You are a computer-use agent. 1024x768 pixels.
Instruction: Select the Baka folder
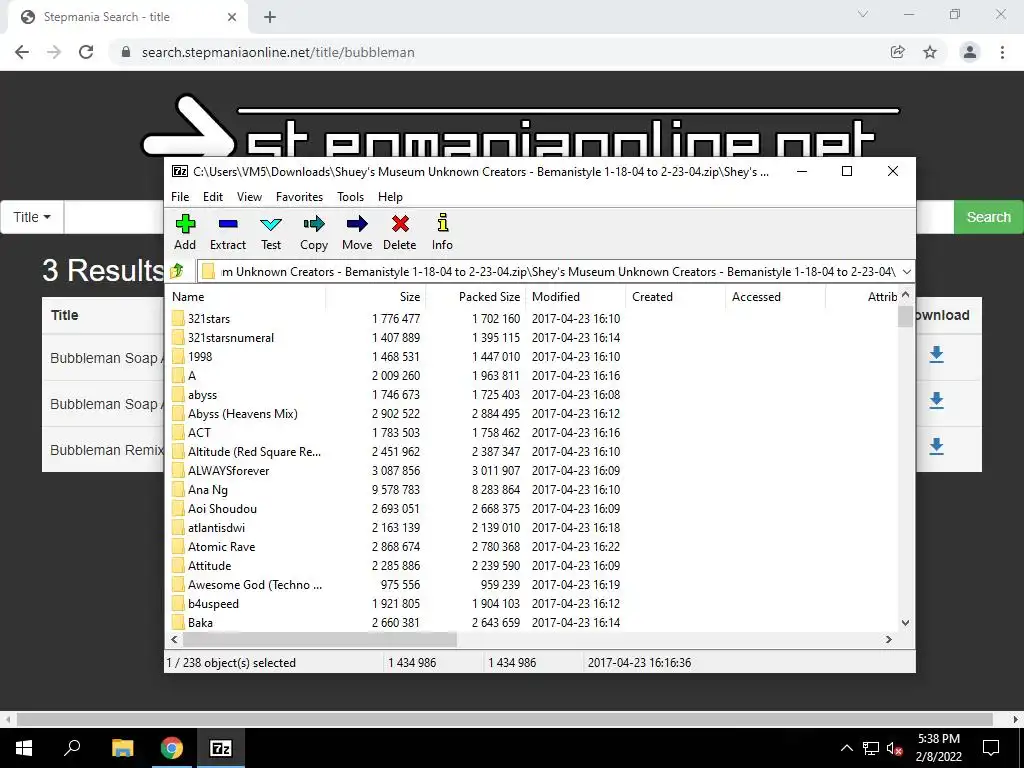(x=200, y=623)
